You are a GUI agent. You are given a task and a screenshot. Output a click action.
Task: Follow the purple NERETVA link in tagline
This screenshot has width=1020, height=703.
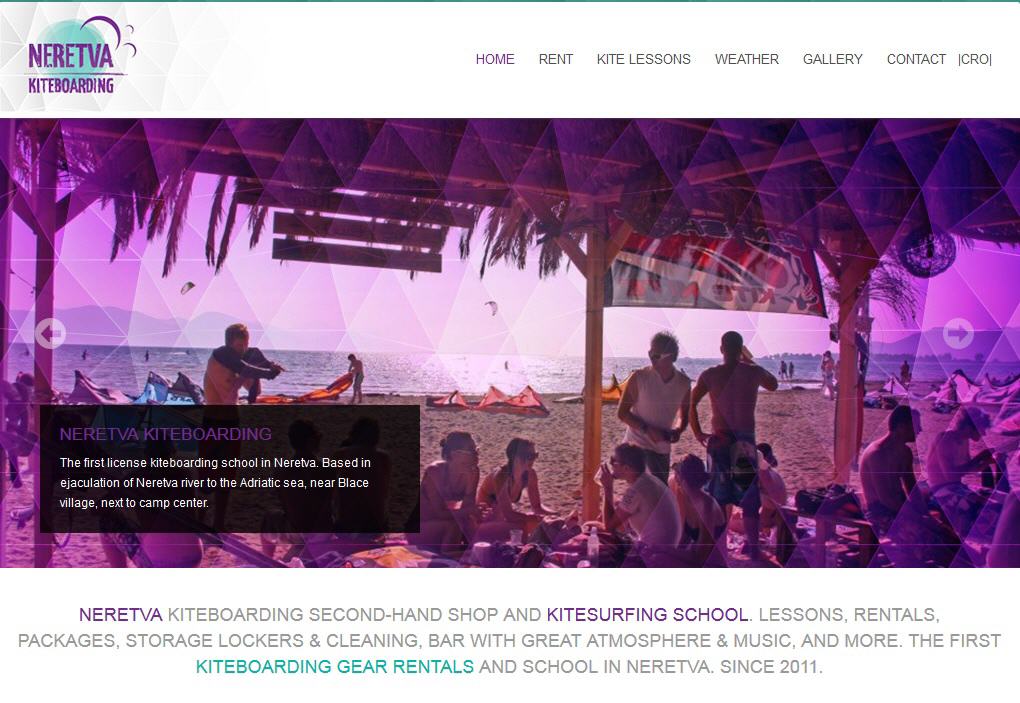click(x=120, y=615)
